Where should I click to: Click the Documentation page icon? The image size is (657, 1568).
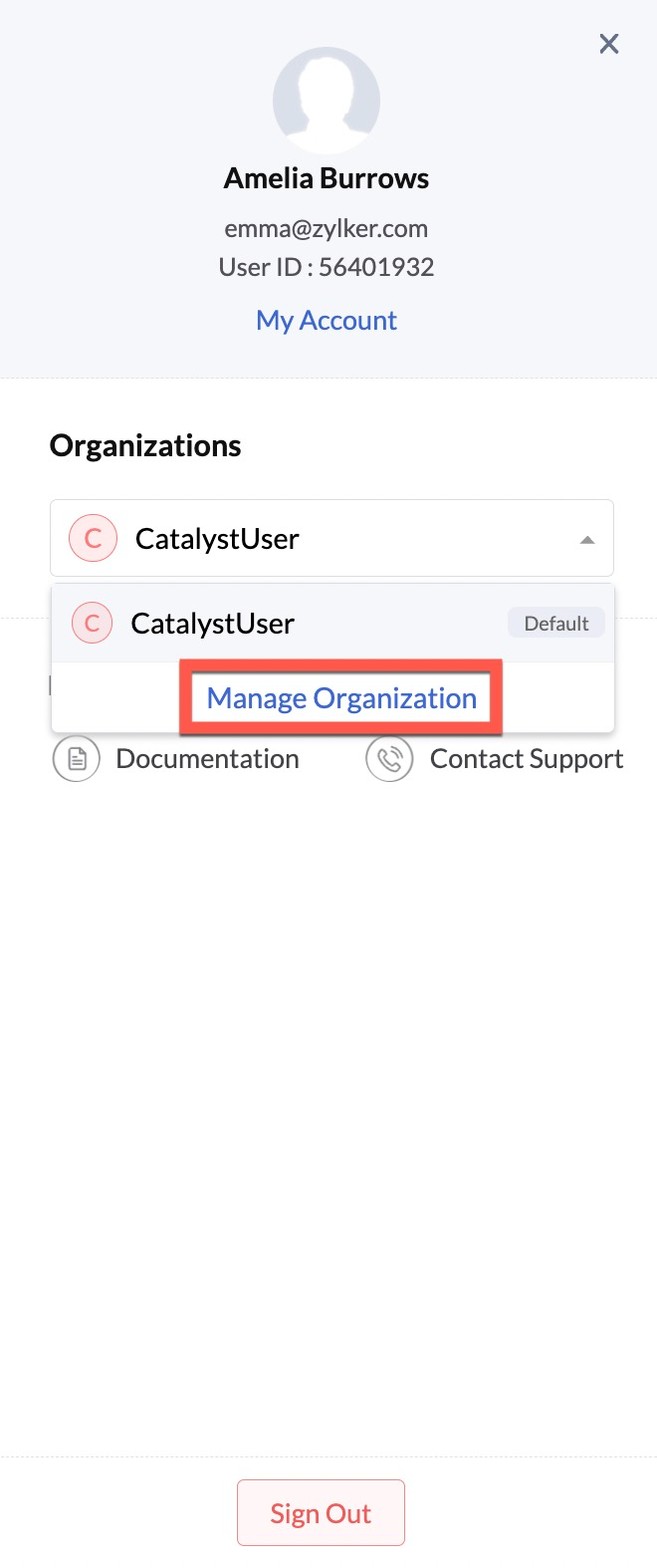click(77, 760)
